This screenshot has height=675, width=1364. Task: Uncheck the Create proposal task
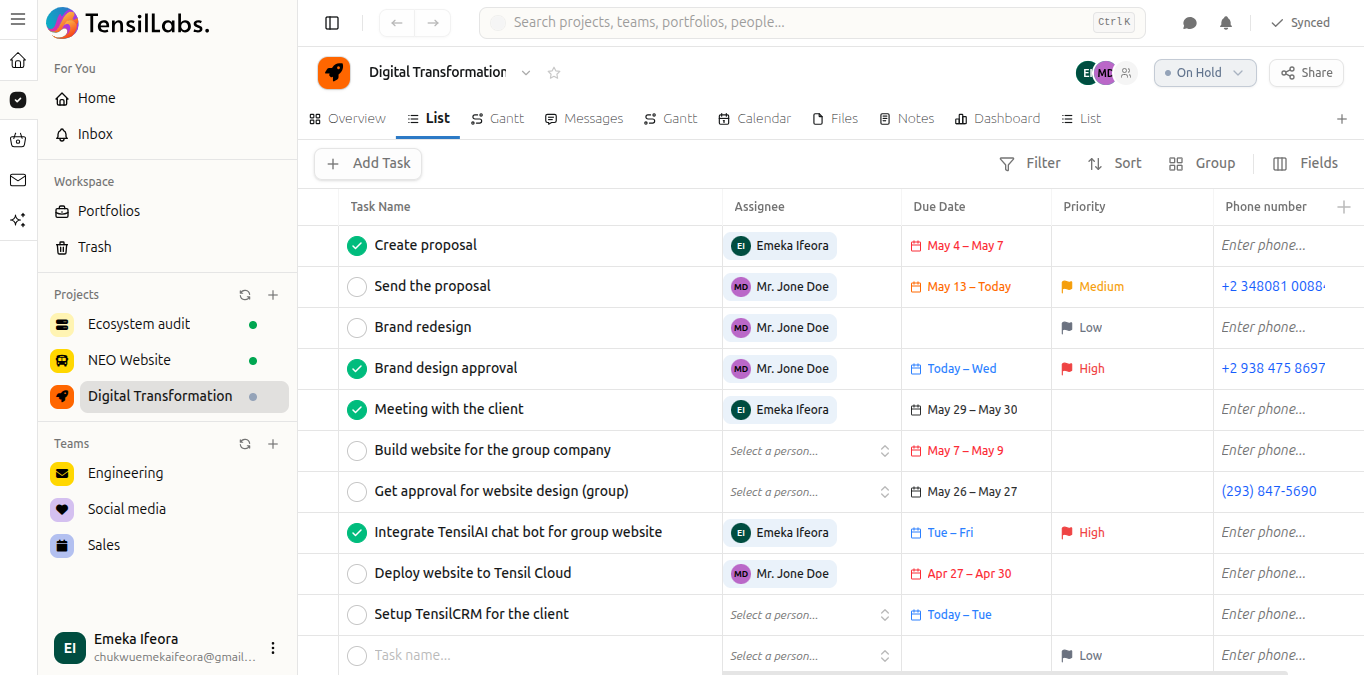pyautogui.click(x=357, y=246)
